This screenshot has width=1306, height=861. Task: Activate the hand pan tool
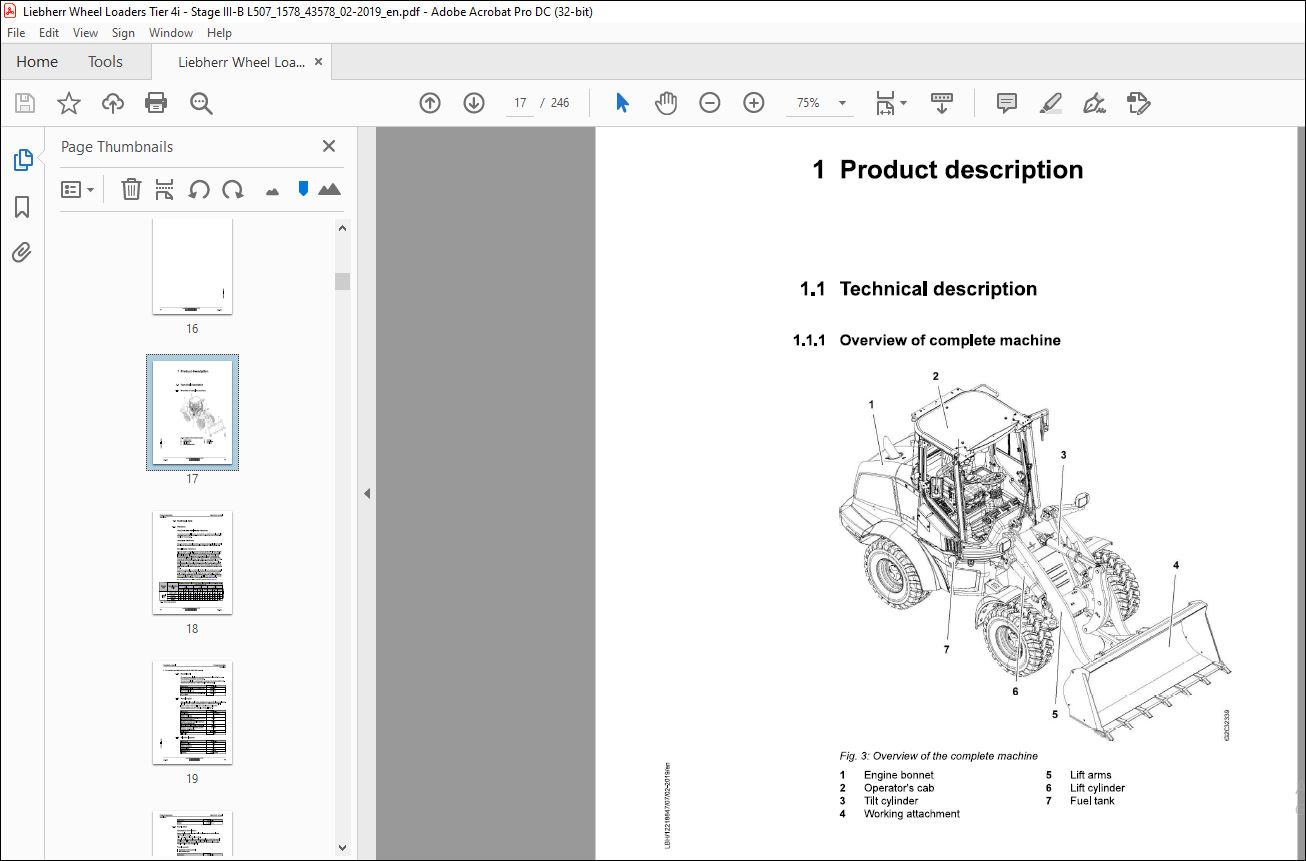pos(666,103)
